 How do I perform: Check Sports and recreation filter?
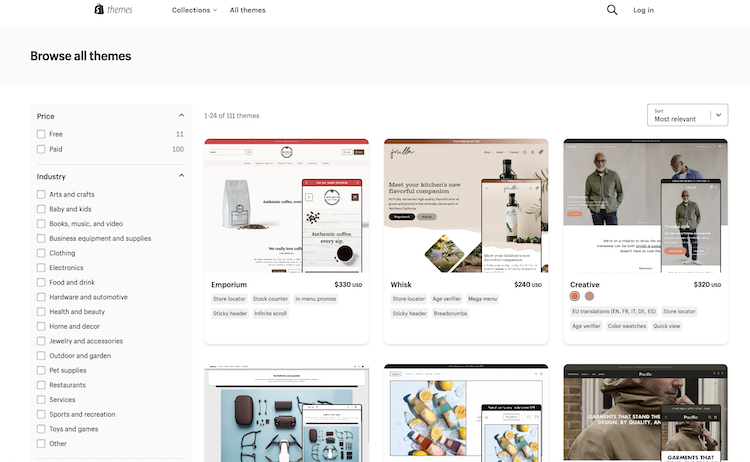click(41, 415)
